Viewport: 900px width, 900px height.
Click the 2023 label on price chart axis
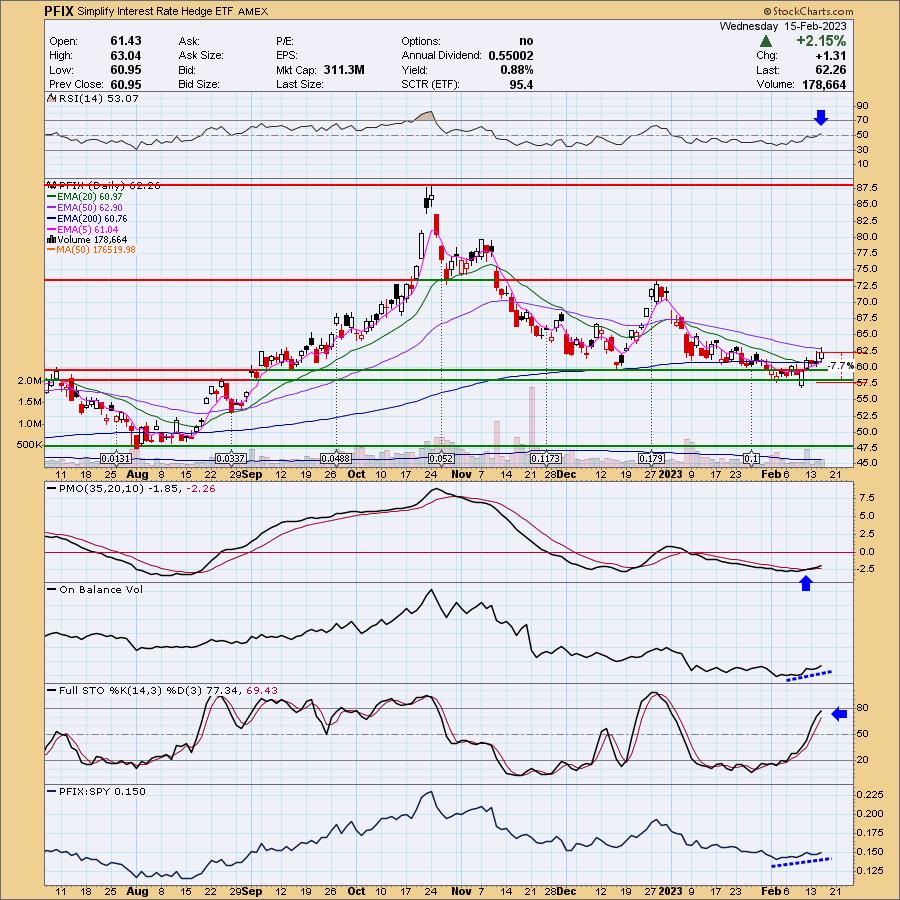point(670,474)
